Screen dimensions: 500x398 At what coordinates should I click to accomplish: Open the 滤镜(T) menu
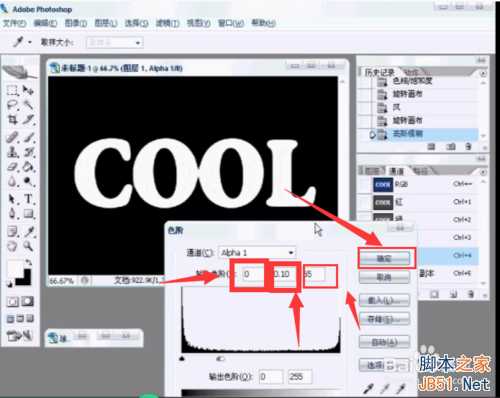tap(167, 23)
